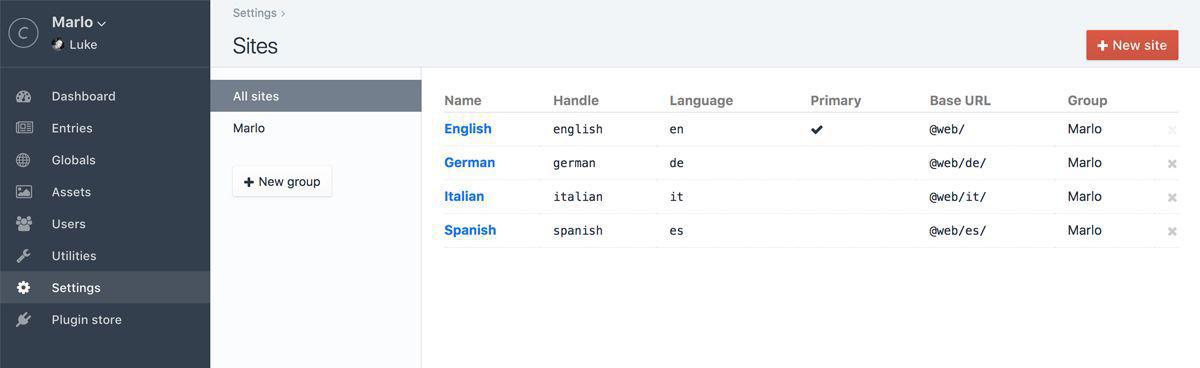The image size is (1200, 368).
Task: Click the Language column header
Action: (x=701, y=100)
